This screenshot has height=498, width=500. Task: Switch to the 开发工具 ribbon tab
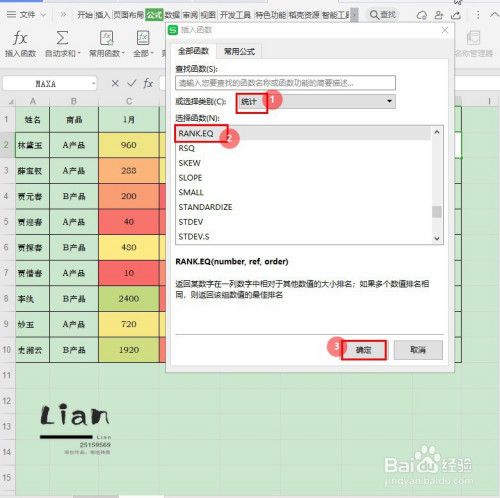pyautogui.click(x=235, y=15)
